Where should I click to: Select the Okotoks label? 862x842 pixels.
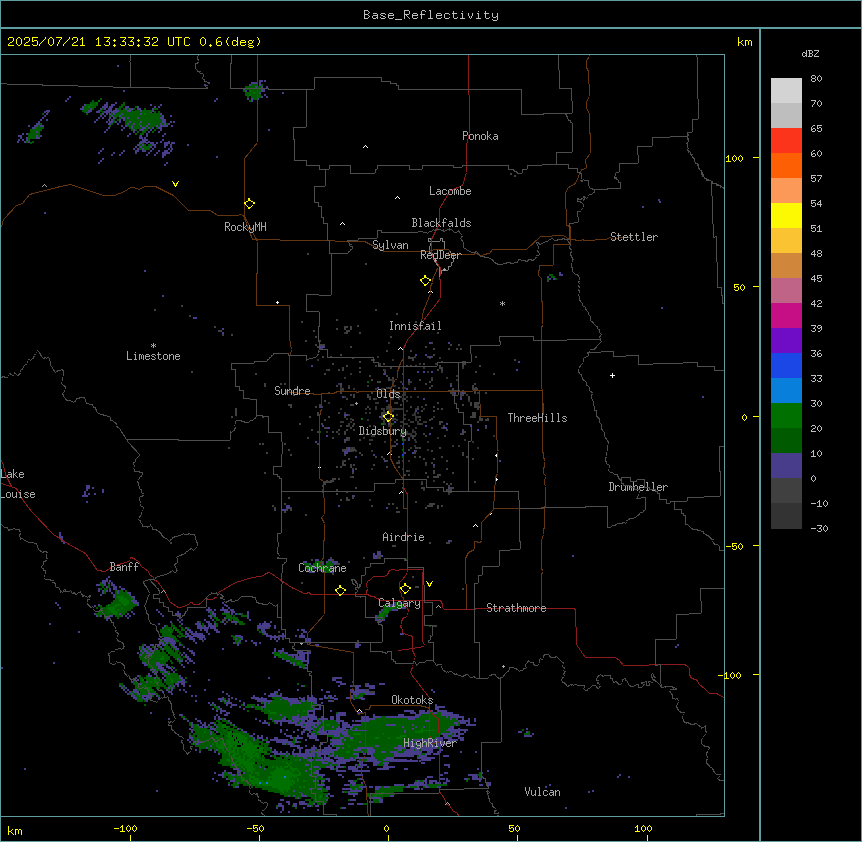[412, 700]
